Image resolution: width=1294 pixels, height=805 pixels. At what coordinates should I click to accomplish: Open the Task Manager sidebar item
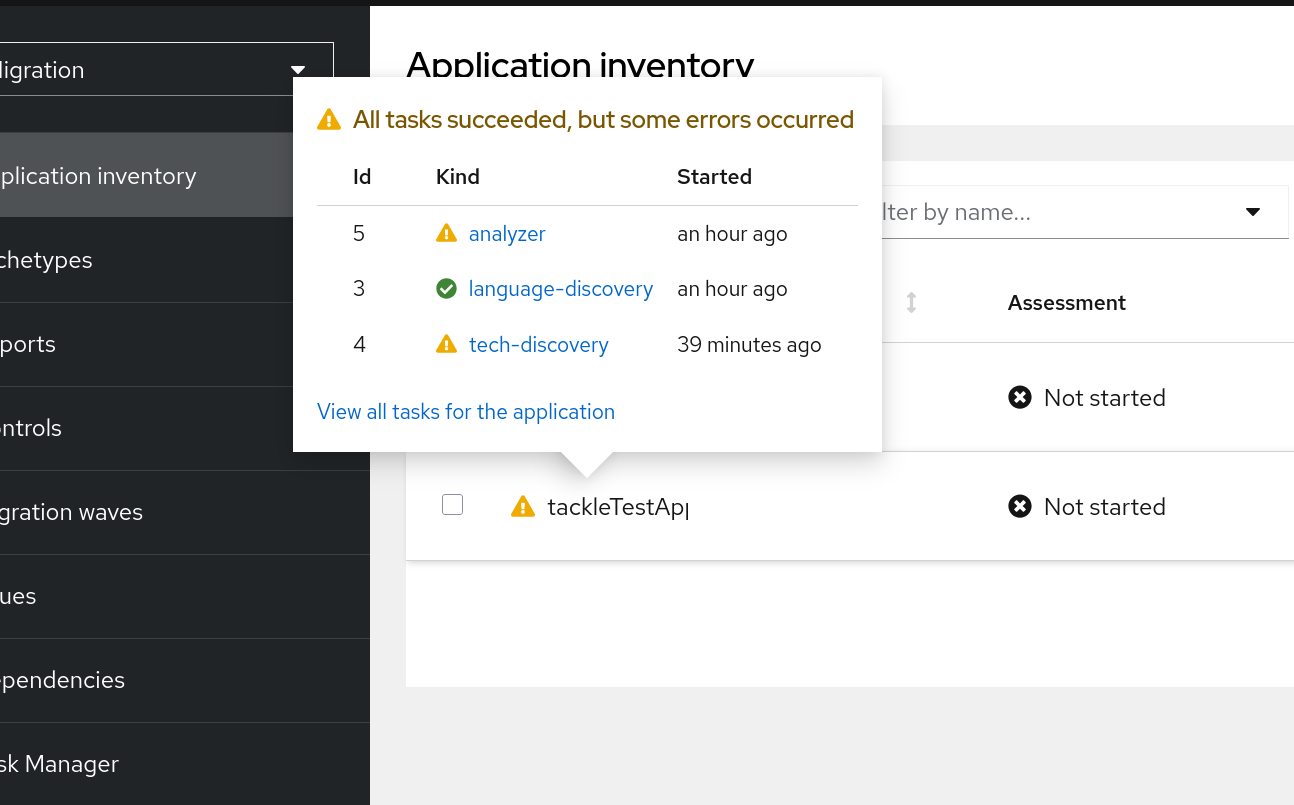click(60, 764)
